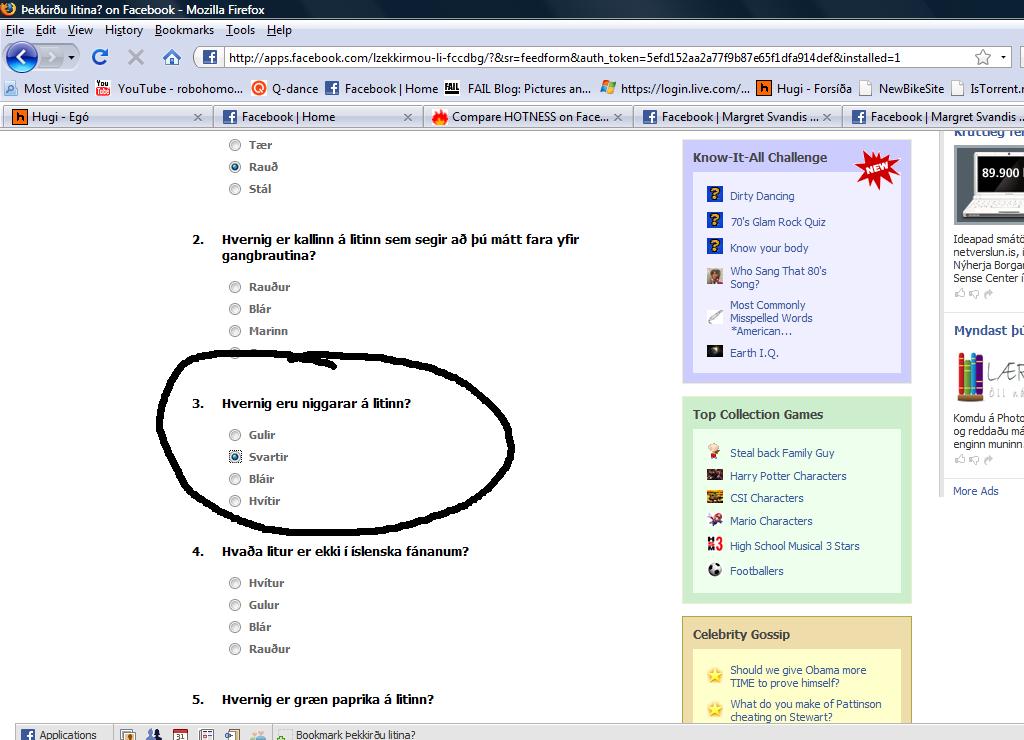The height and width of the screenshot is (740, 1024).
Task: Click the share arrow on the Ideapad ad
Action: pos(988,293)
